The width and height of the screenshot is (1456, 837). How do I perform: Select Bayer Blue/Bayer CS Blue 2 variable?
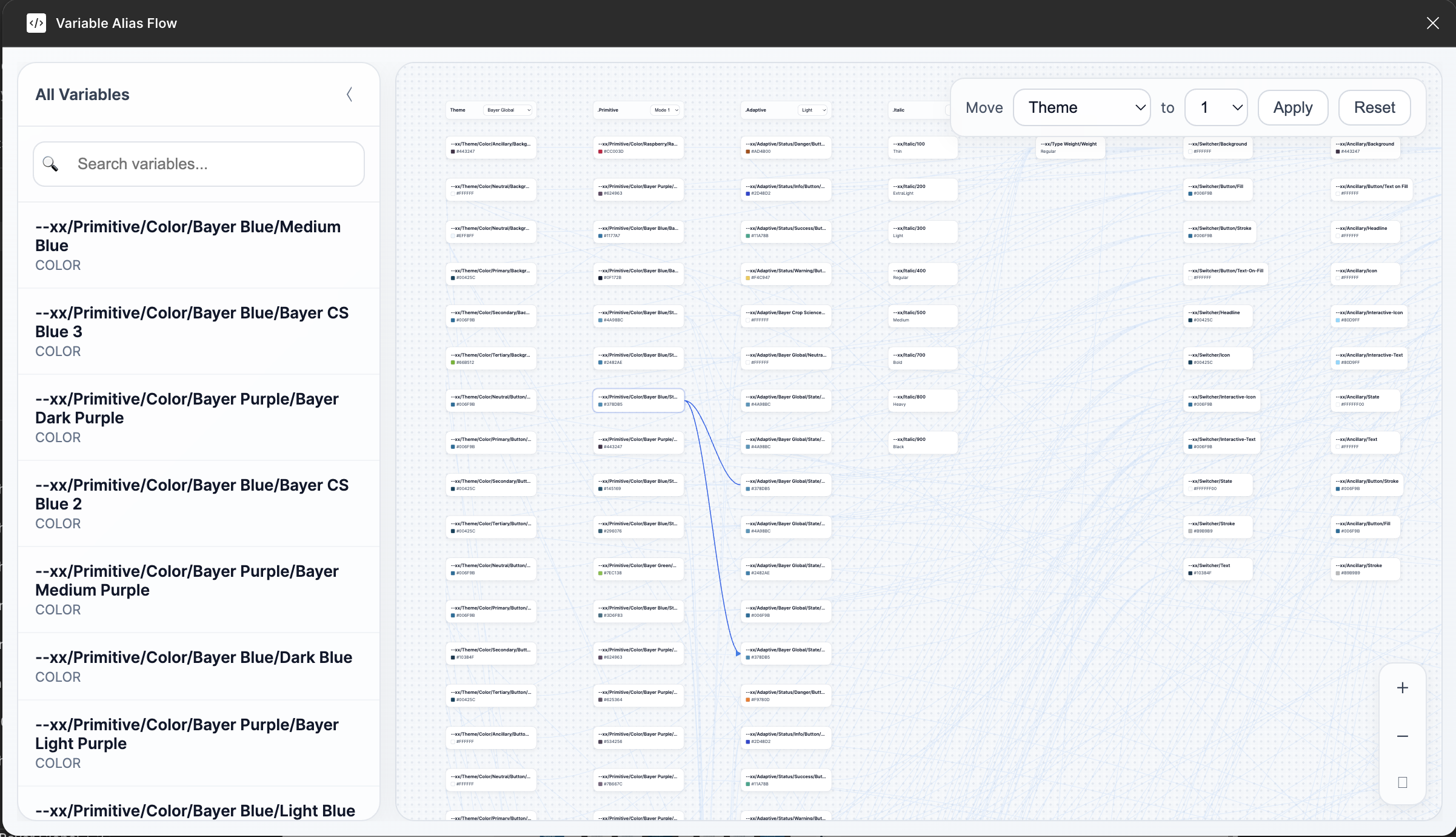pos(199,503)
